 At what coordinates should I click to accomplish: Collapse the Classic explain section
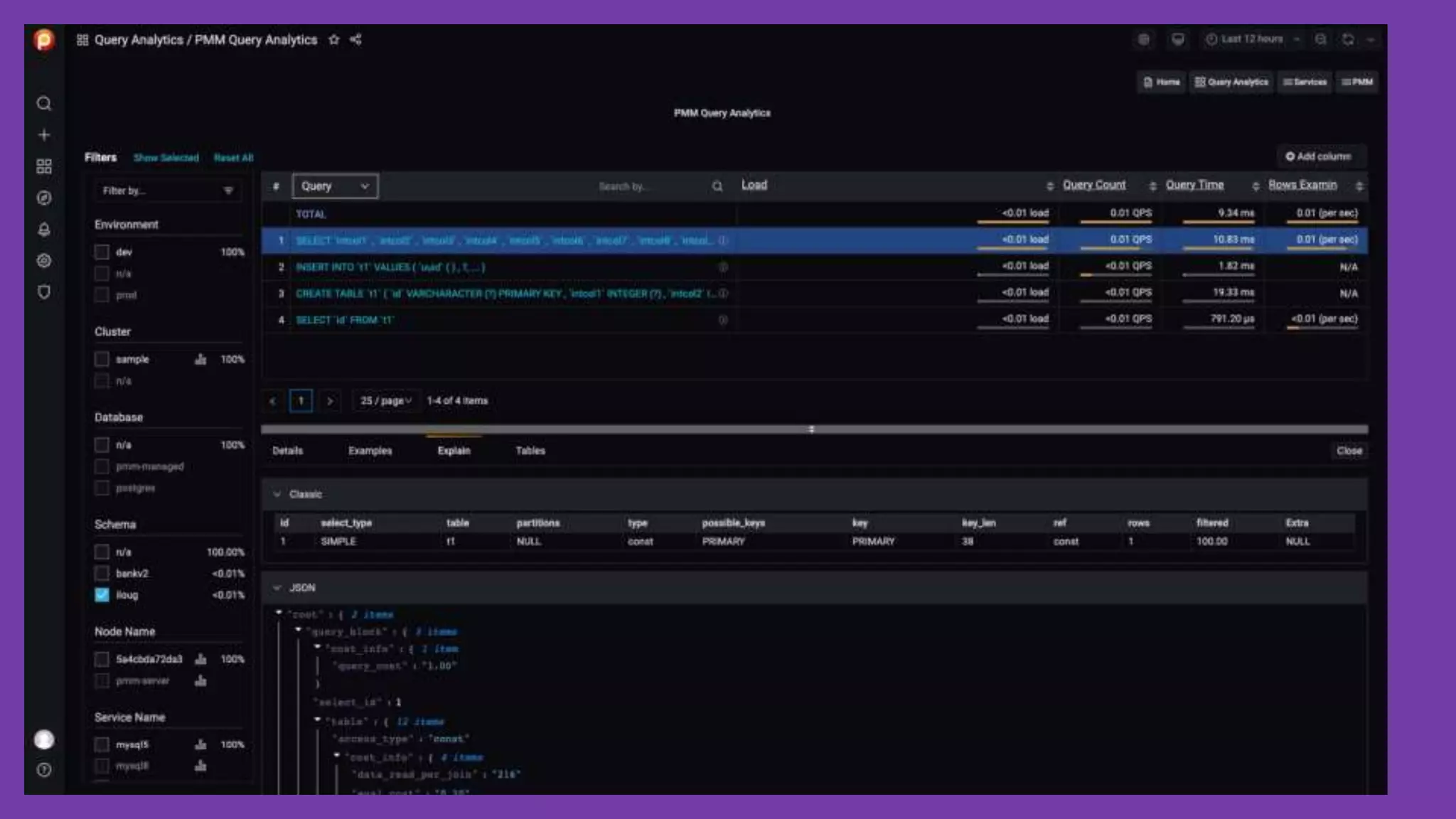click(277, 494)
